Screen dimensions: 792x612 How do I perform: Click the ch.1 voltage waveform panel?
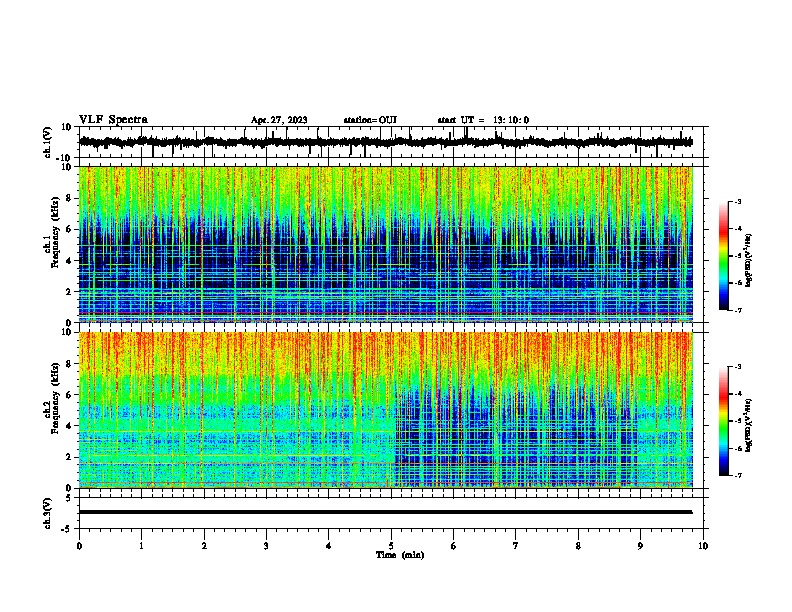391,142
